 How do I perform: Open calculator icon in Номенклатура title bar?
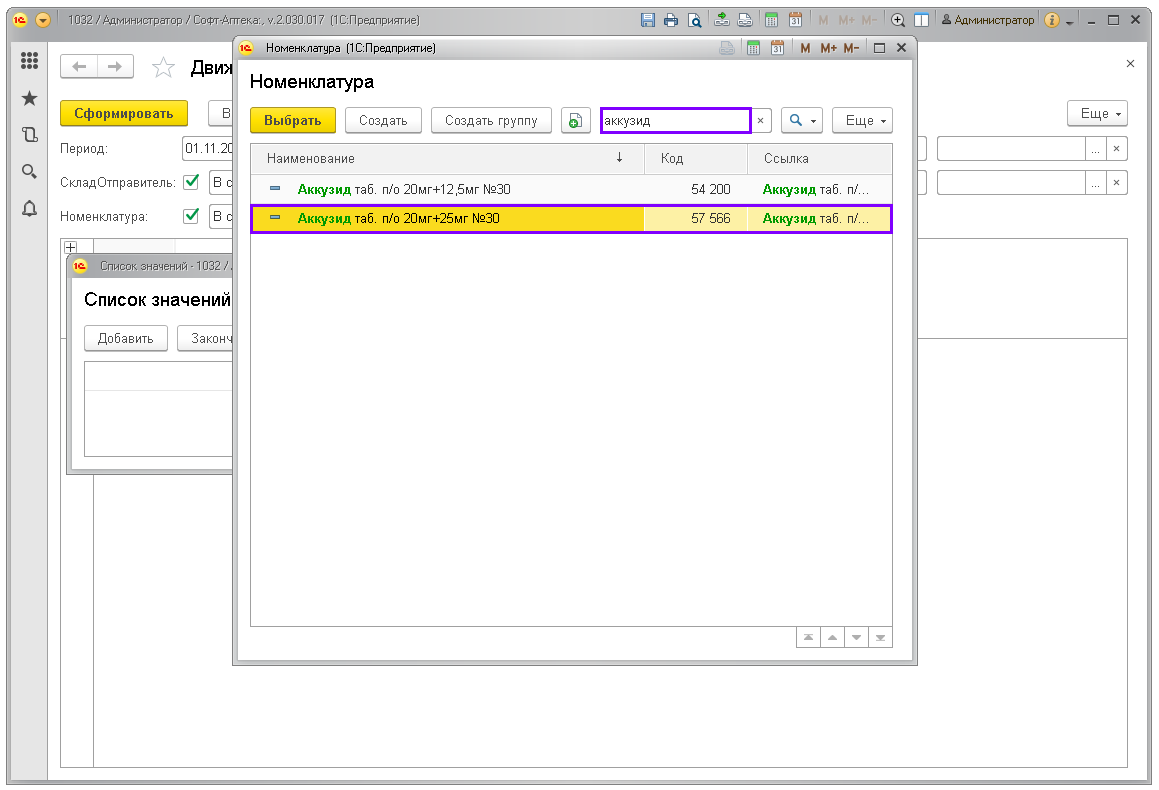(x=753, y=48)
